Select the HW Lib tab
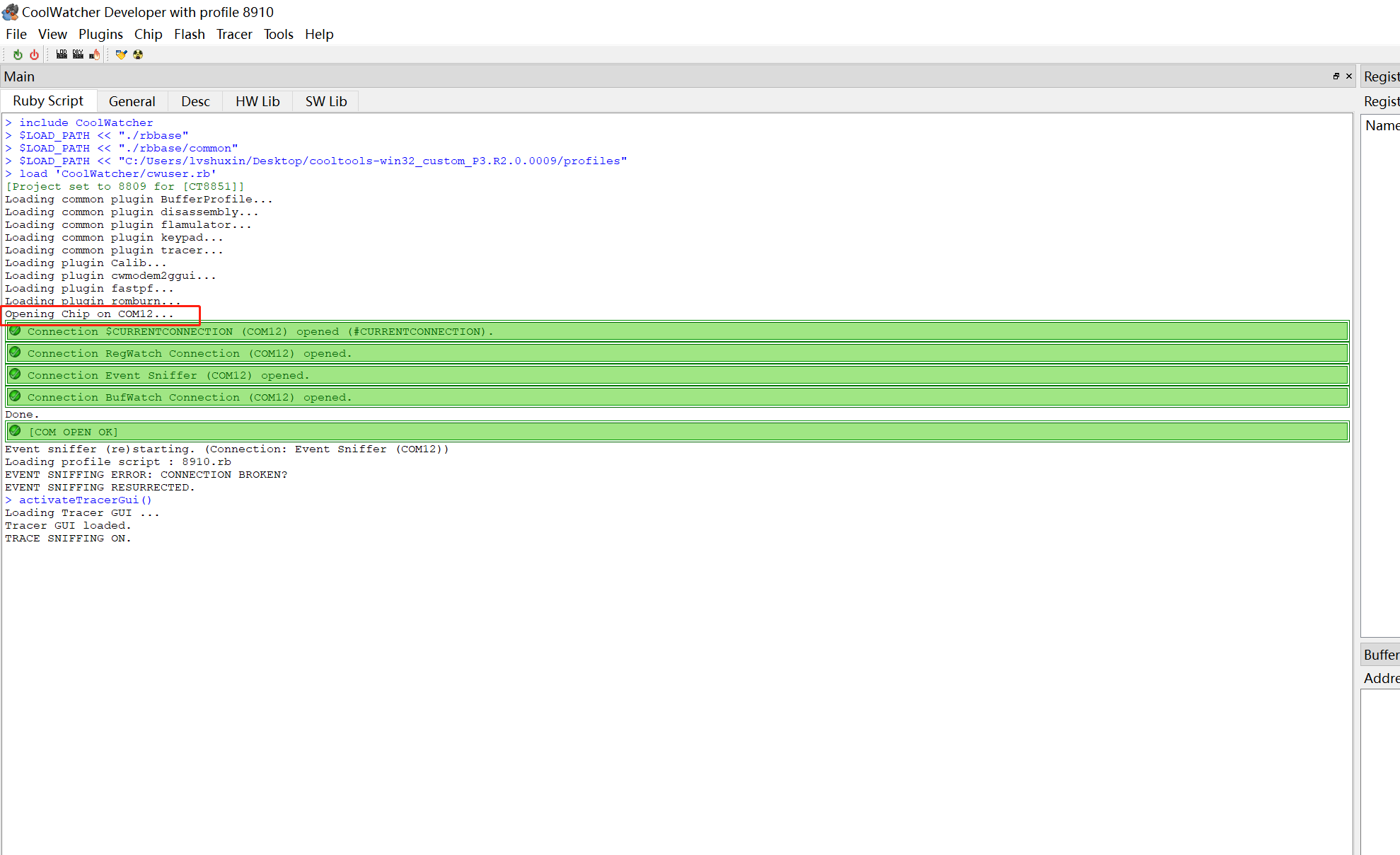1400x855 pixels. (257, 101)
